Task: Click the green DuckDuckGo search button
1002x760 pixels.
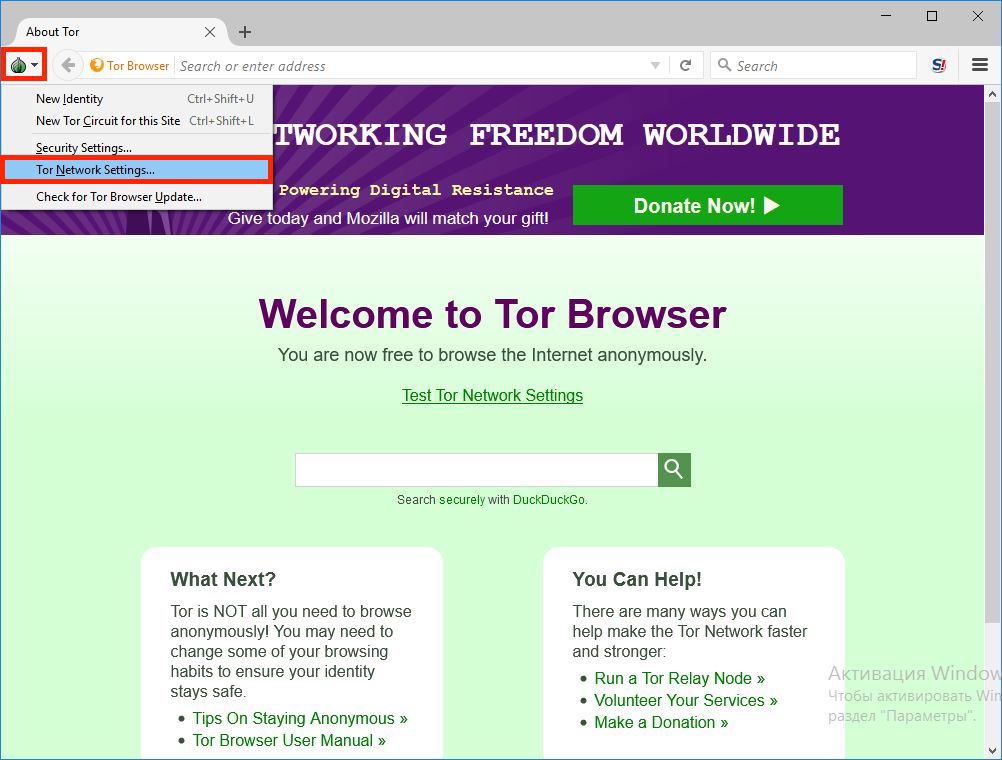Action: [x=674, y=470]
